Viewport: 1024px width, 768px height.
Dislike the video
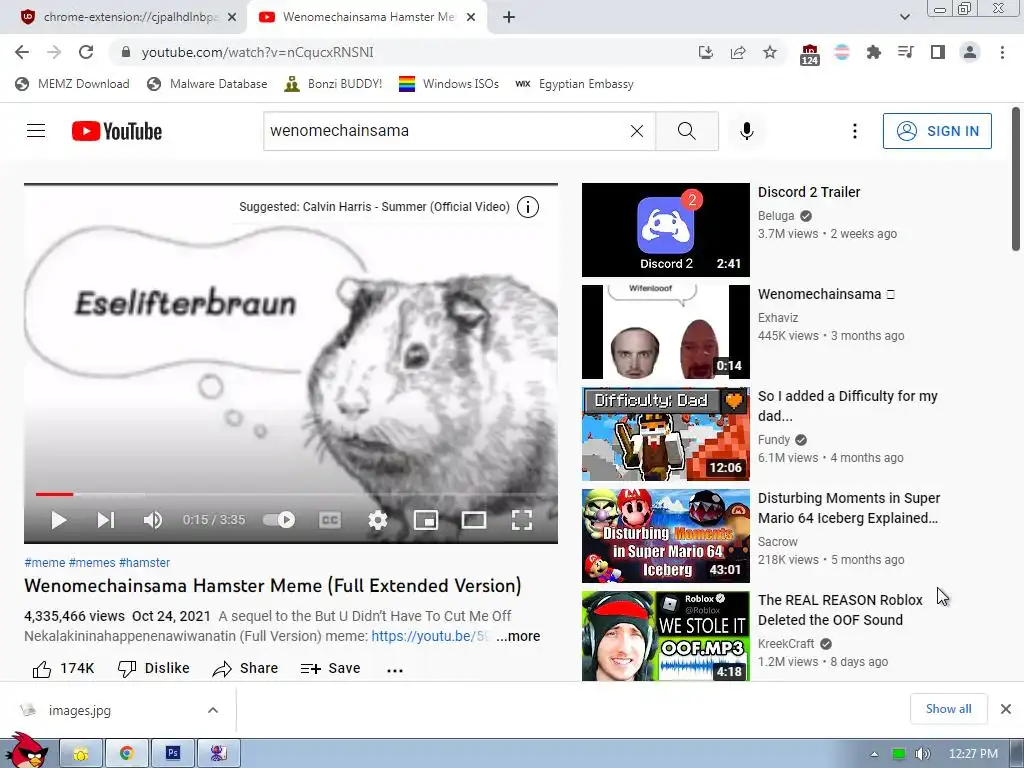(153, 669)
